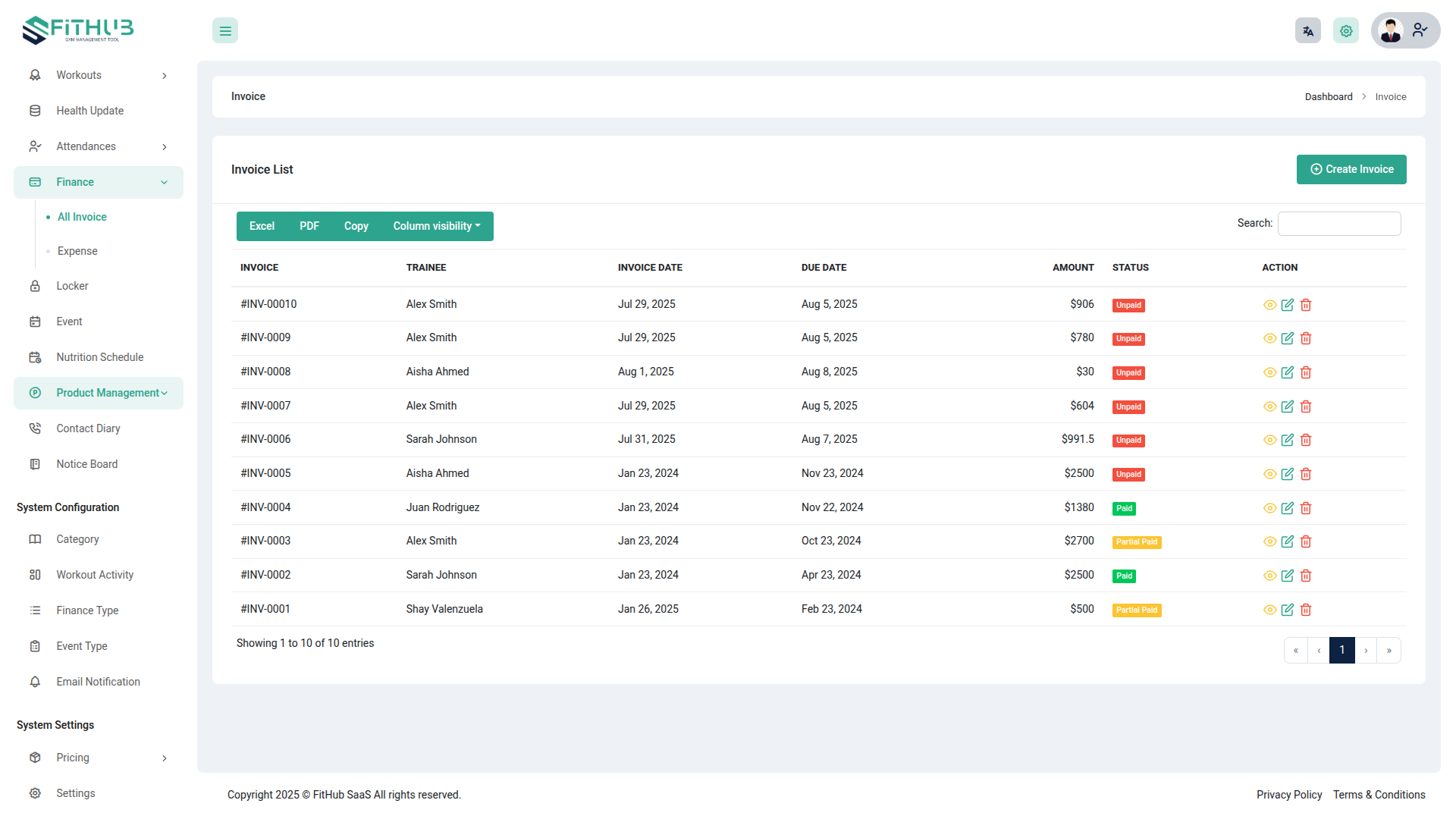Click the Create Invoice button
The image size is (1456, 819).
point(1351,169)
